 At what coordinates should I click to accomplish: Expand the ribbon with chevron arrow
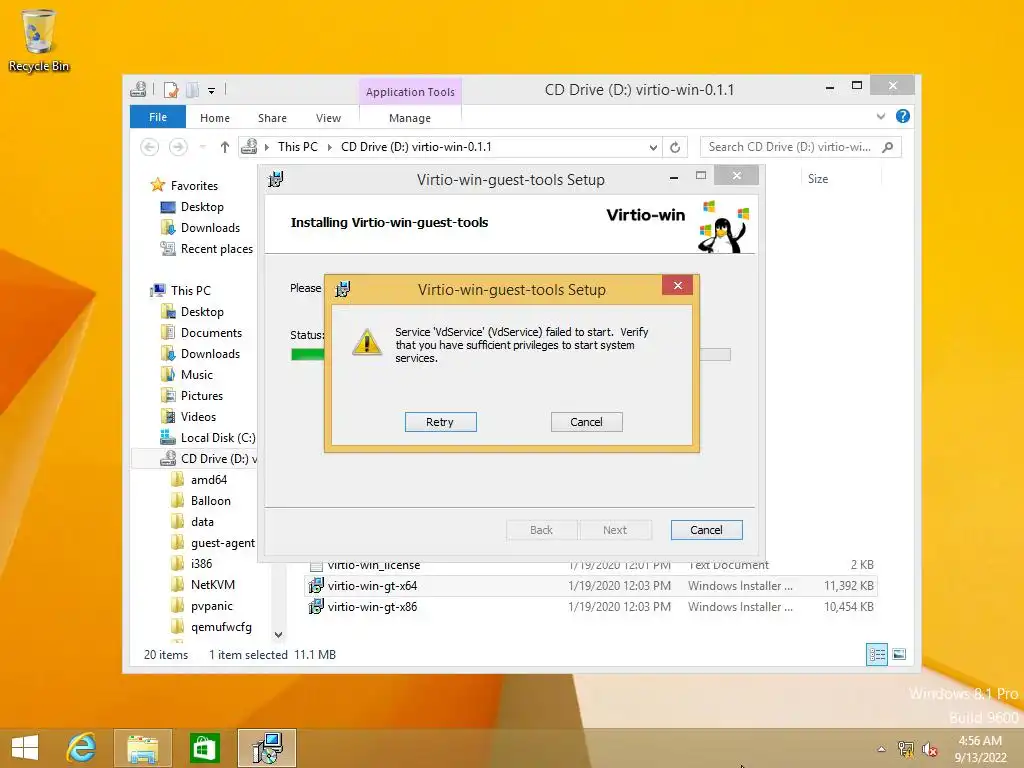tap(881, 116)
